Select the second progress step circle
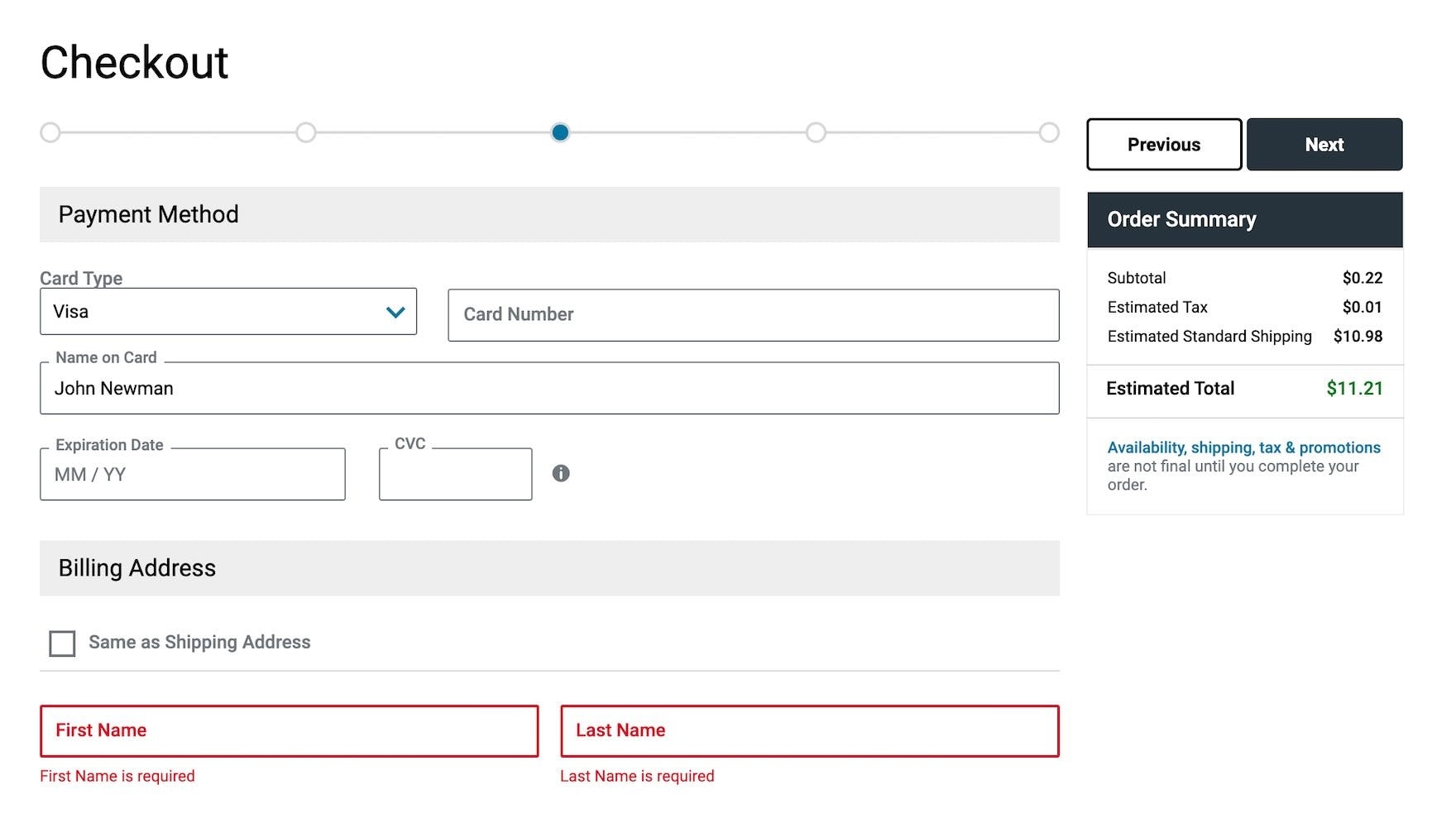Image resolution: width=1456 pixels, height=823 pixels. click(x=306, y=132)
